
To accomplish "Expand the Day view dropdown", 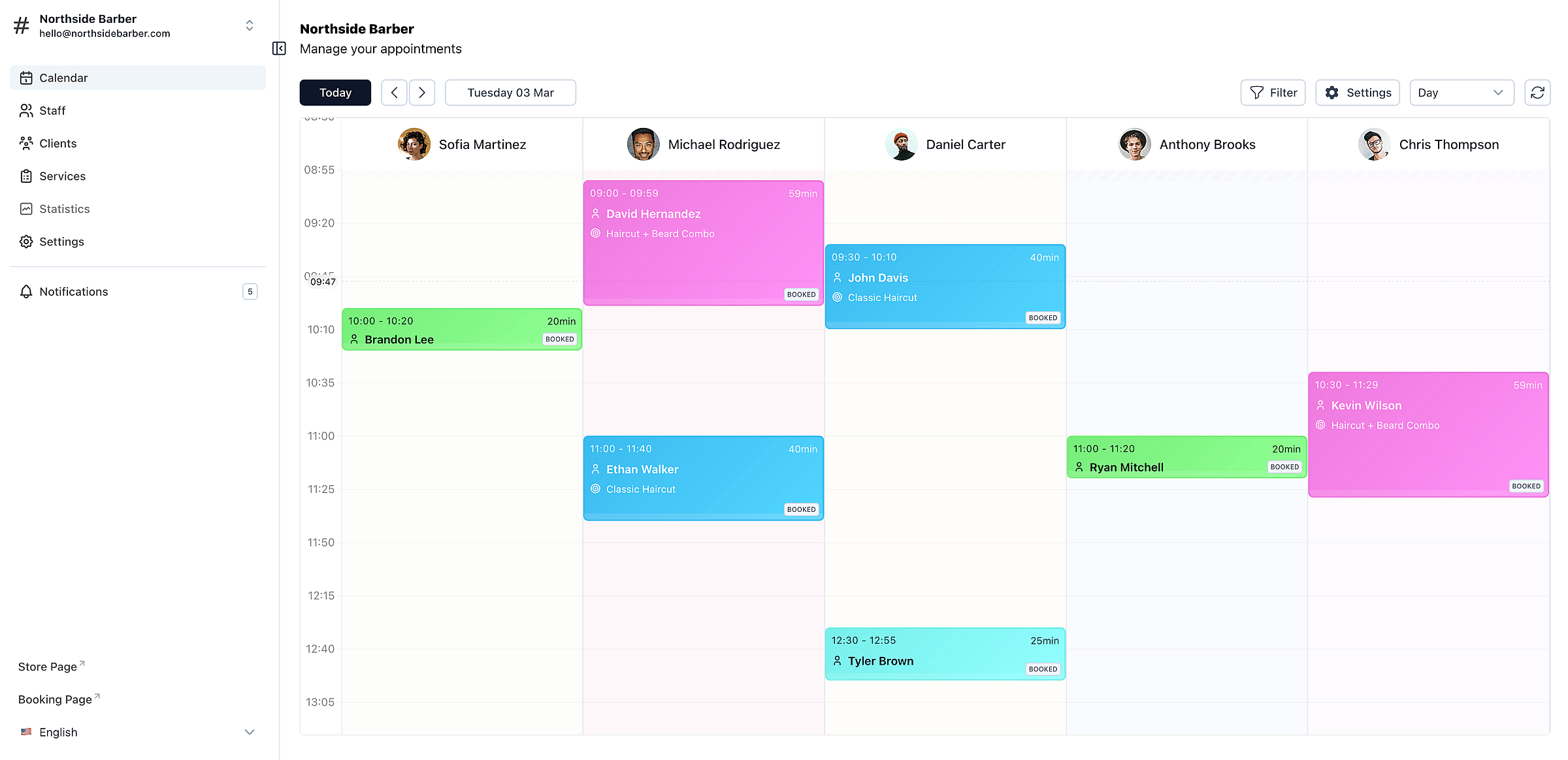I will click(1462, 92).
